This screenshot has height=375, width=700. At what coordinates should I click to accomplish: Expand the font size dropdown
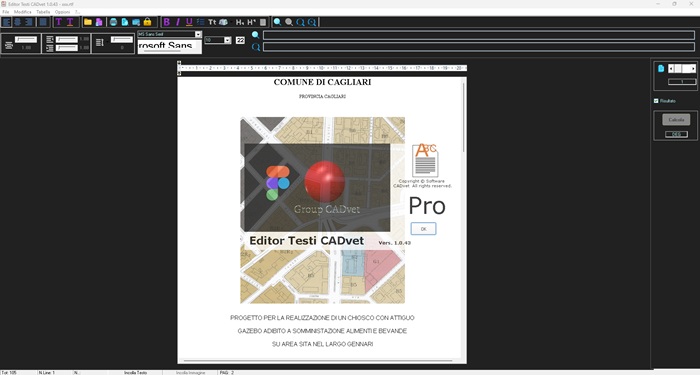click(227, 40)
